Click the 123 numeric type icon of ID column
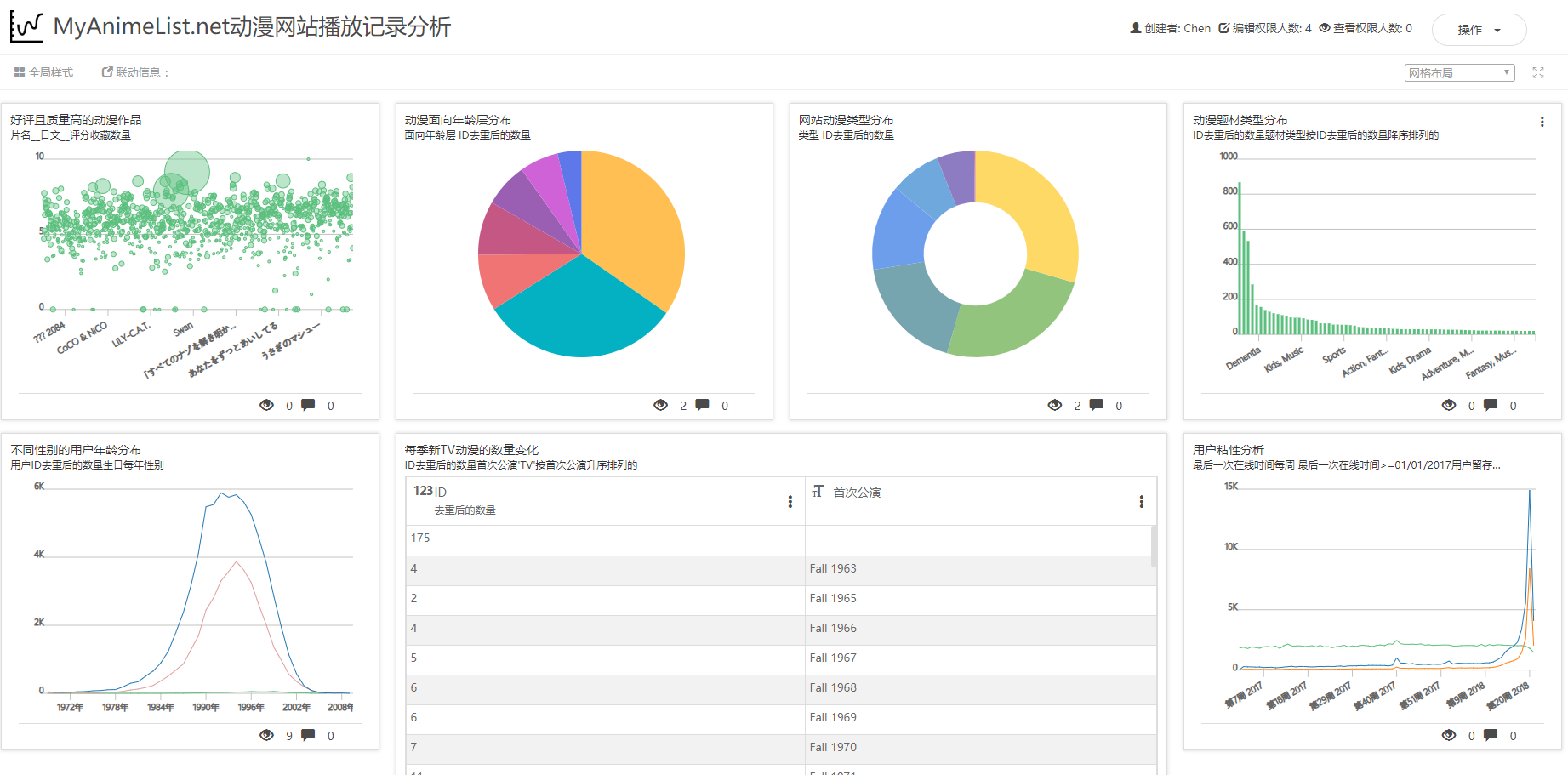The height and width of the screenshot is (775, 1568). click(423, 491)
